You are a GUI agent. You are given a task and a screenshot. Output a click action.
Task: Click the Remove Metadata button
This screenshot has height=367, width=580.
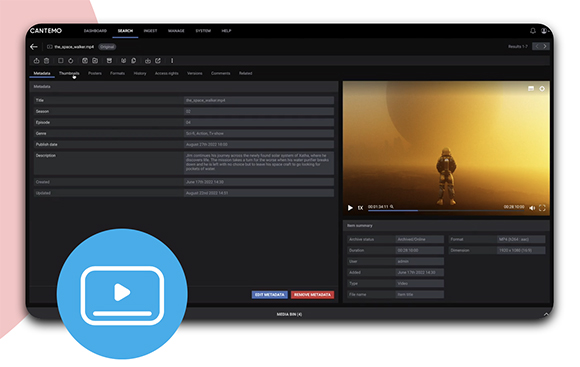point(313,294)
